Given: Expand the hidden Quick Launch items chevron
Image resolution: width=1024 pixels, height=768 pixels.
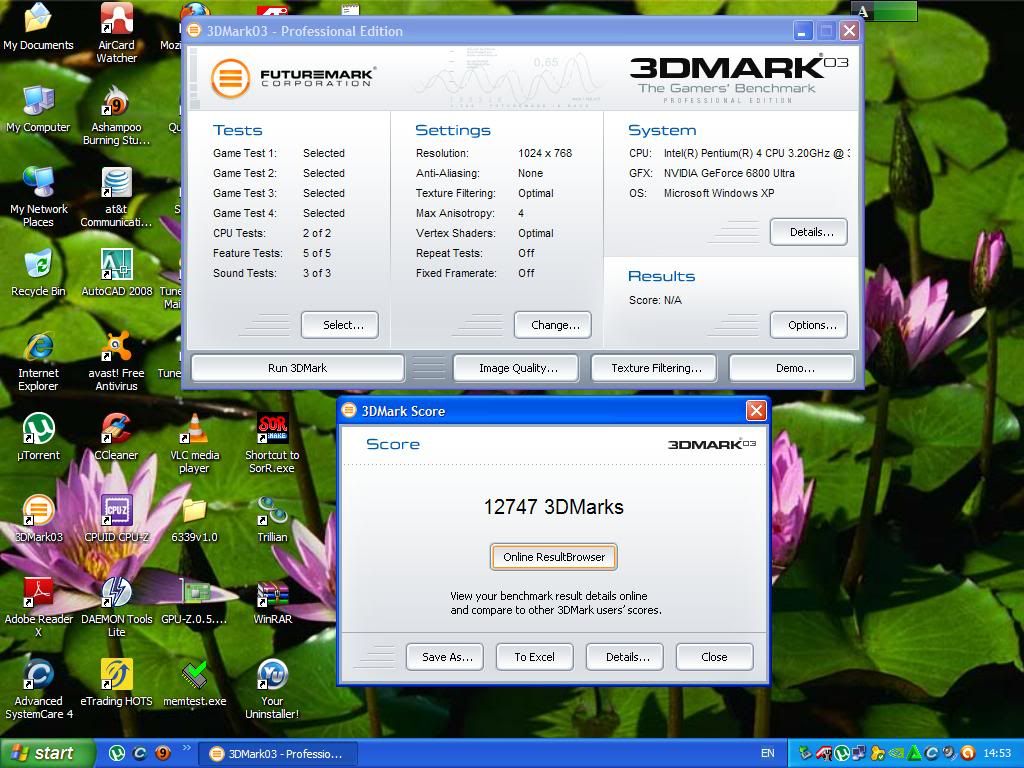Looking at the screenshot, I should [x=186, y=748].
